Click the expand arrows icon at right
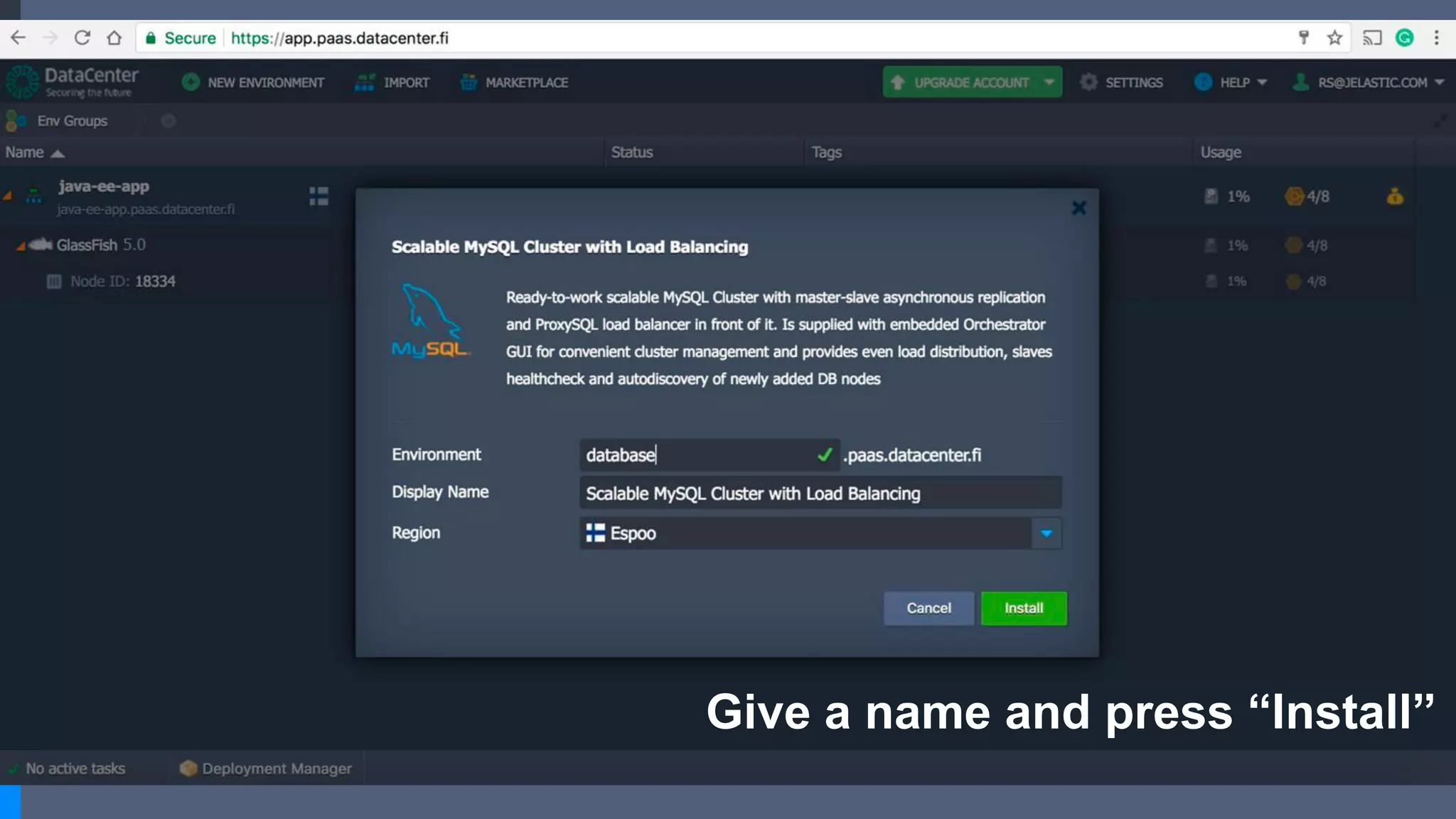Image resolution: width=1456 pixels, height=819 pixels. [1440, 122]
